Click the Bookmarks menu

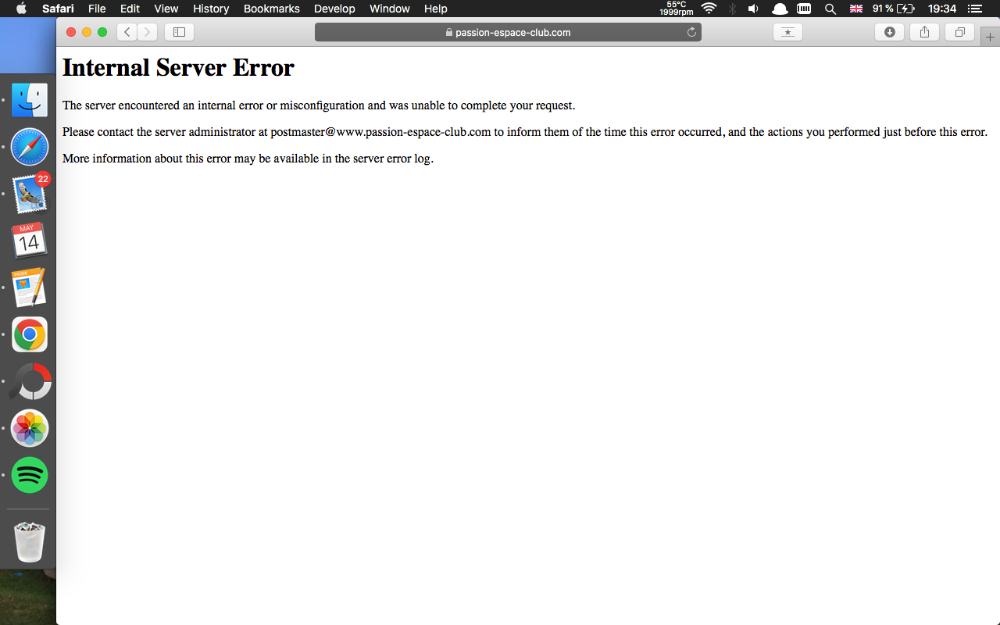271,8
